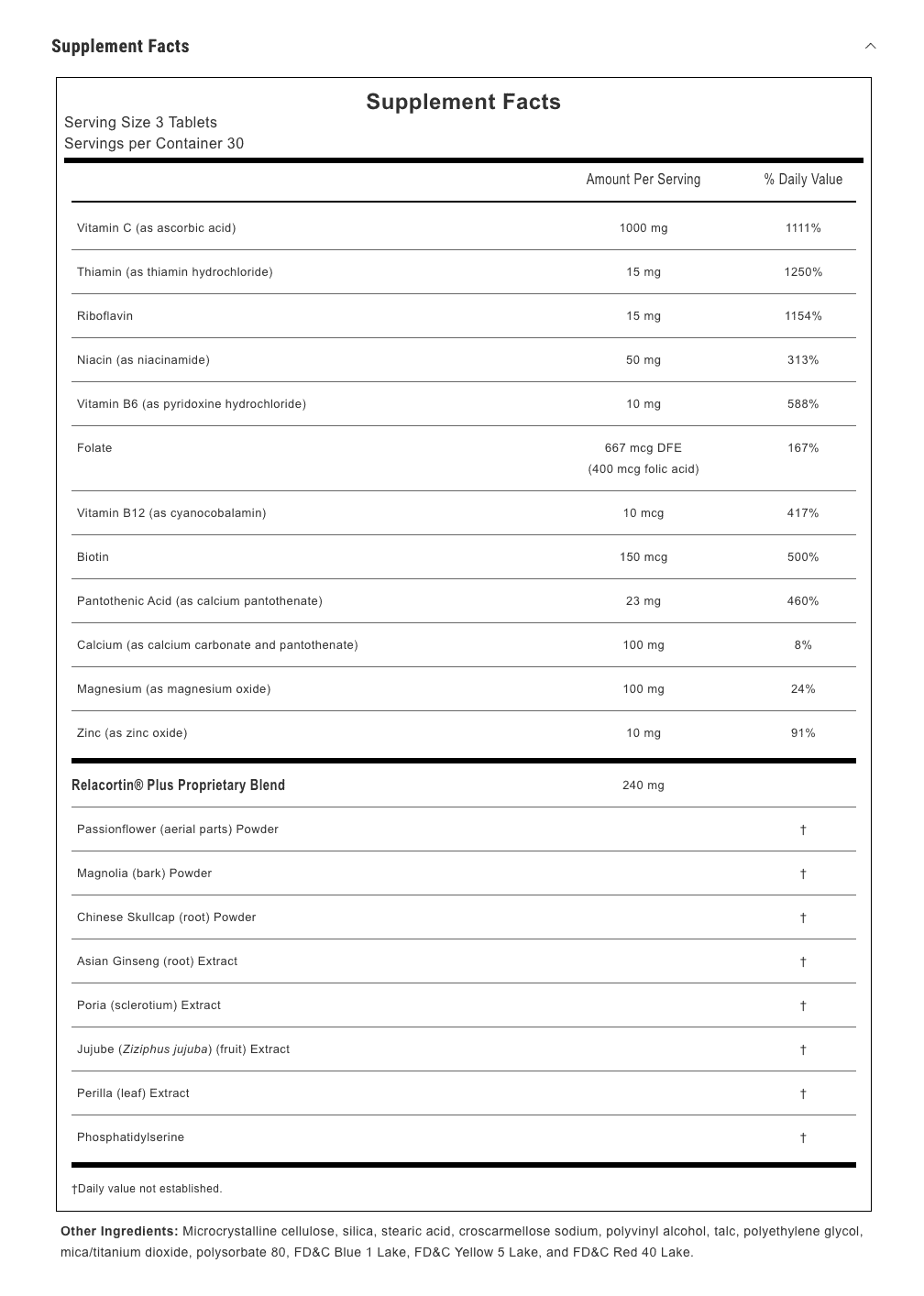The height and width of the screenshot is (1296, 924).
Task: Click the dagger symbol beside Perilla leaf Extract
Action: click(x=803, y=1093)
